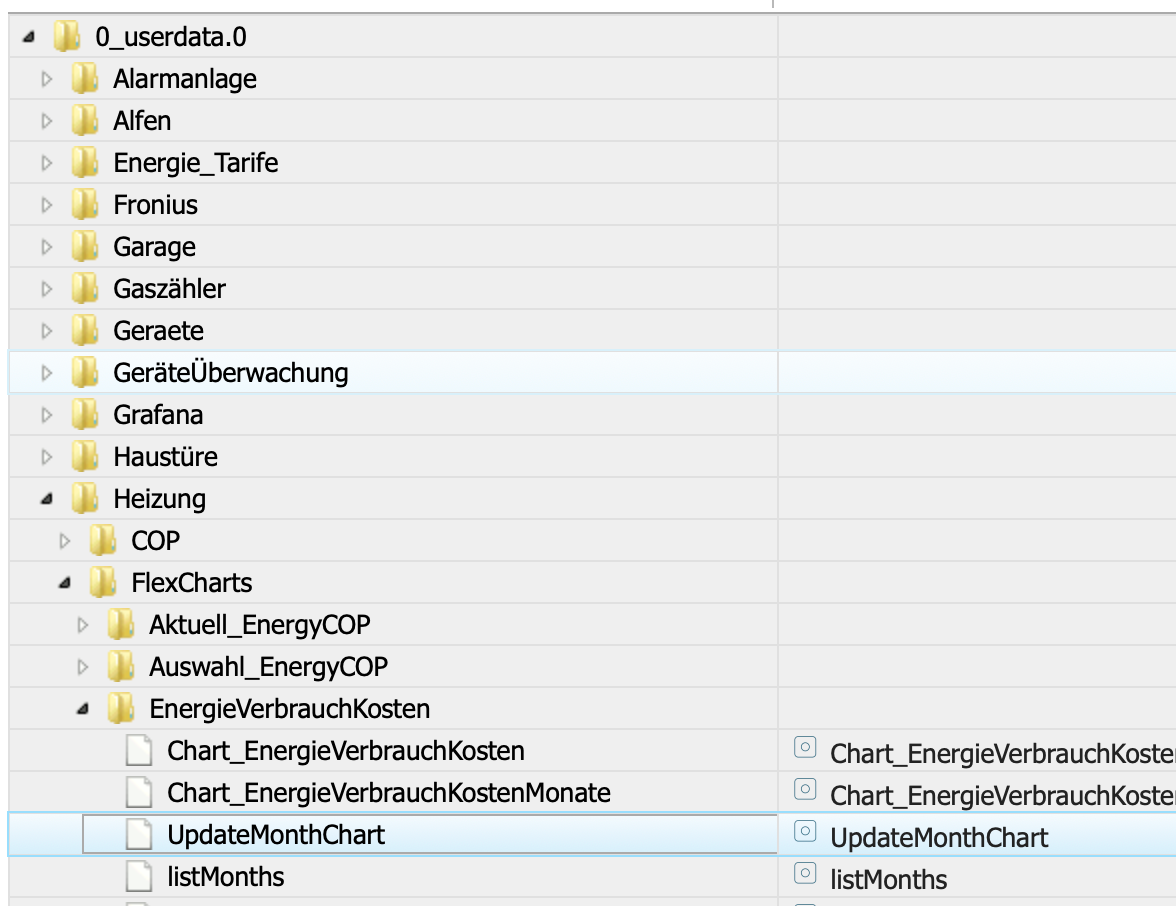Click the state icon beside UpdateMonthChart name
The width and height of the screenshot is (1176, 906).
coord(804,832)
